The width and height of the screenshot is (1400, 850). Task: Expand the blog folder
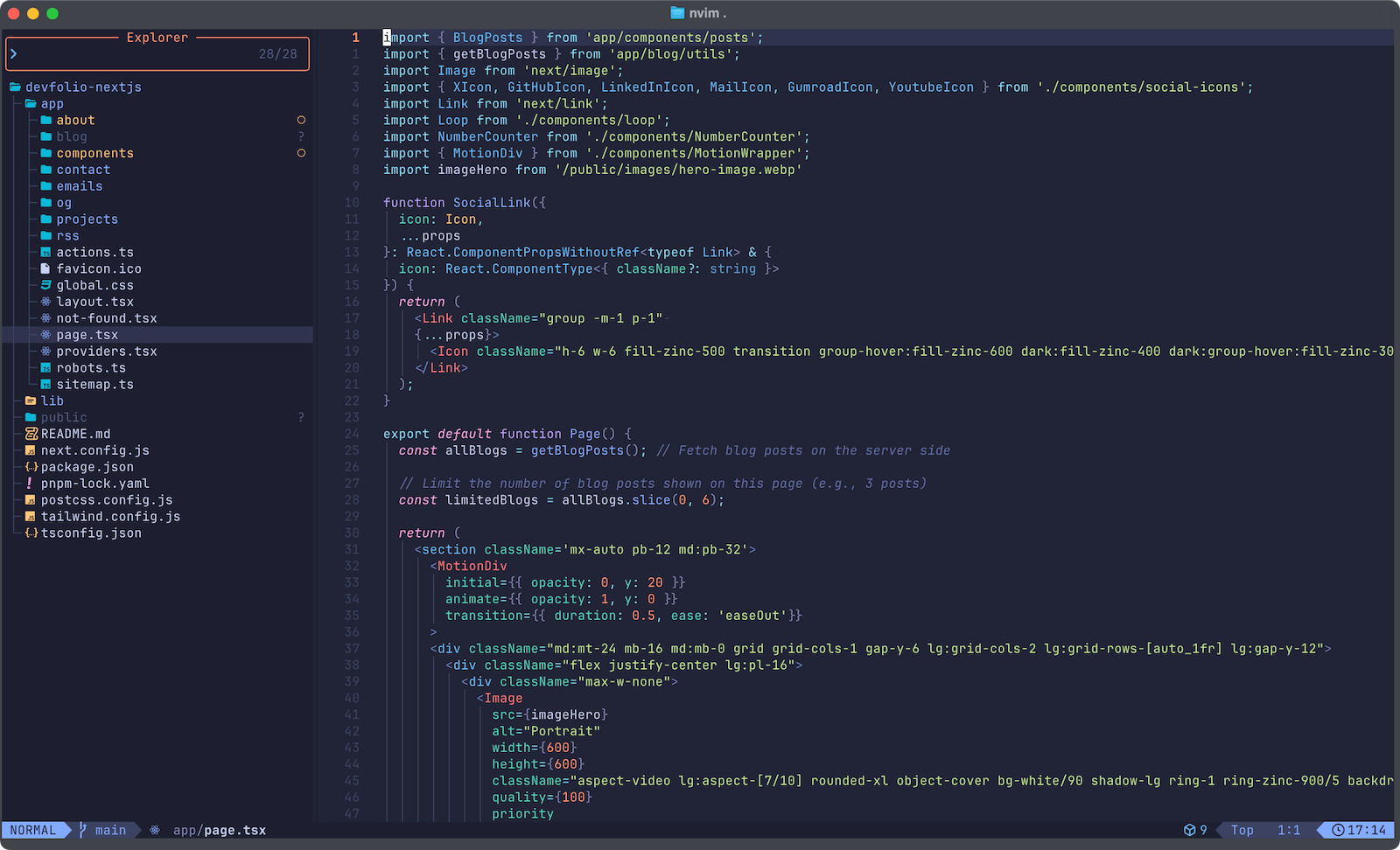pos(72,136)
